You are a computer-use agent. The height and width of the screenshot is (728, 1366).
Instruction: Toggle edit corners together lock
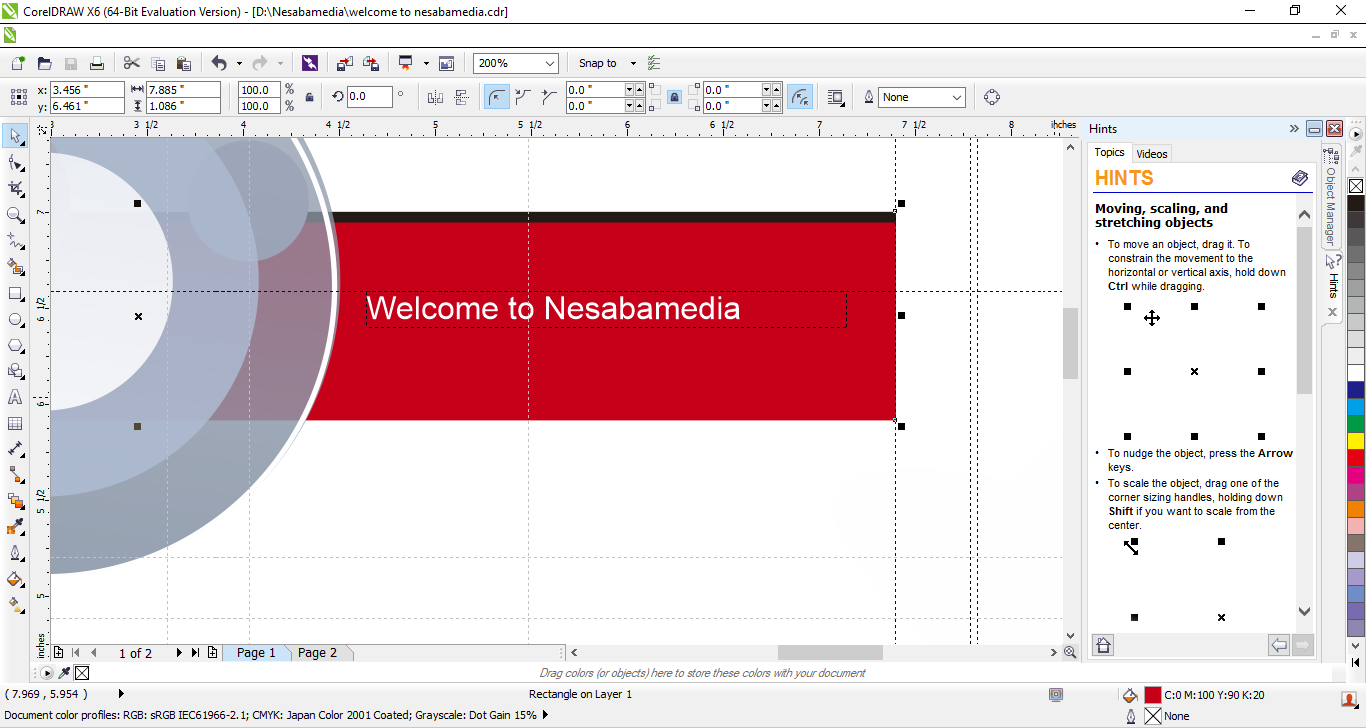coord(675,97)
